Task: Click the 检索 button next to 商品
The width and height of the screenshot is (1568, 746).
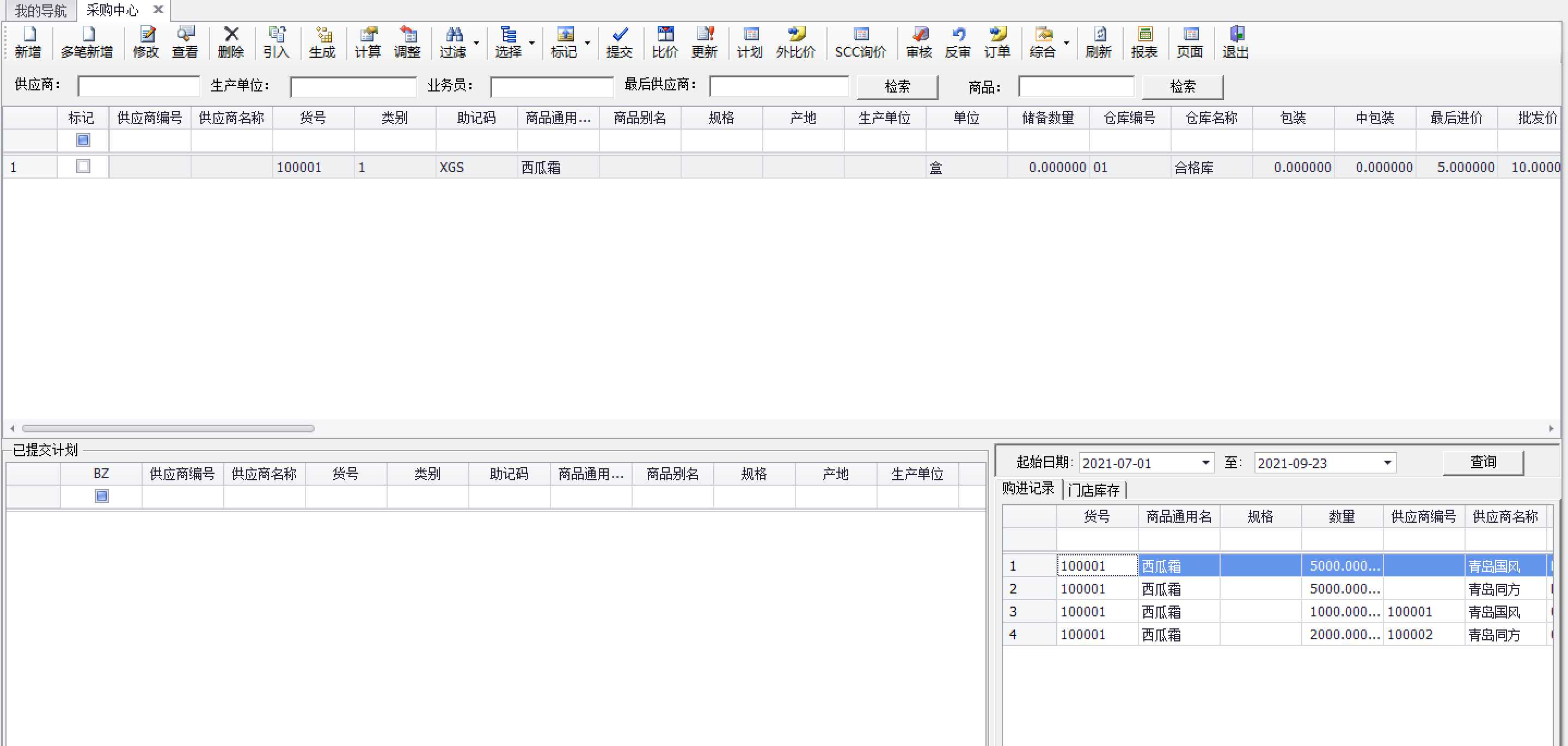Action: [x=1183, y=87]
